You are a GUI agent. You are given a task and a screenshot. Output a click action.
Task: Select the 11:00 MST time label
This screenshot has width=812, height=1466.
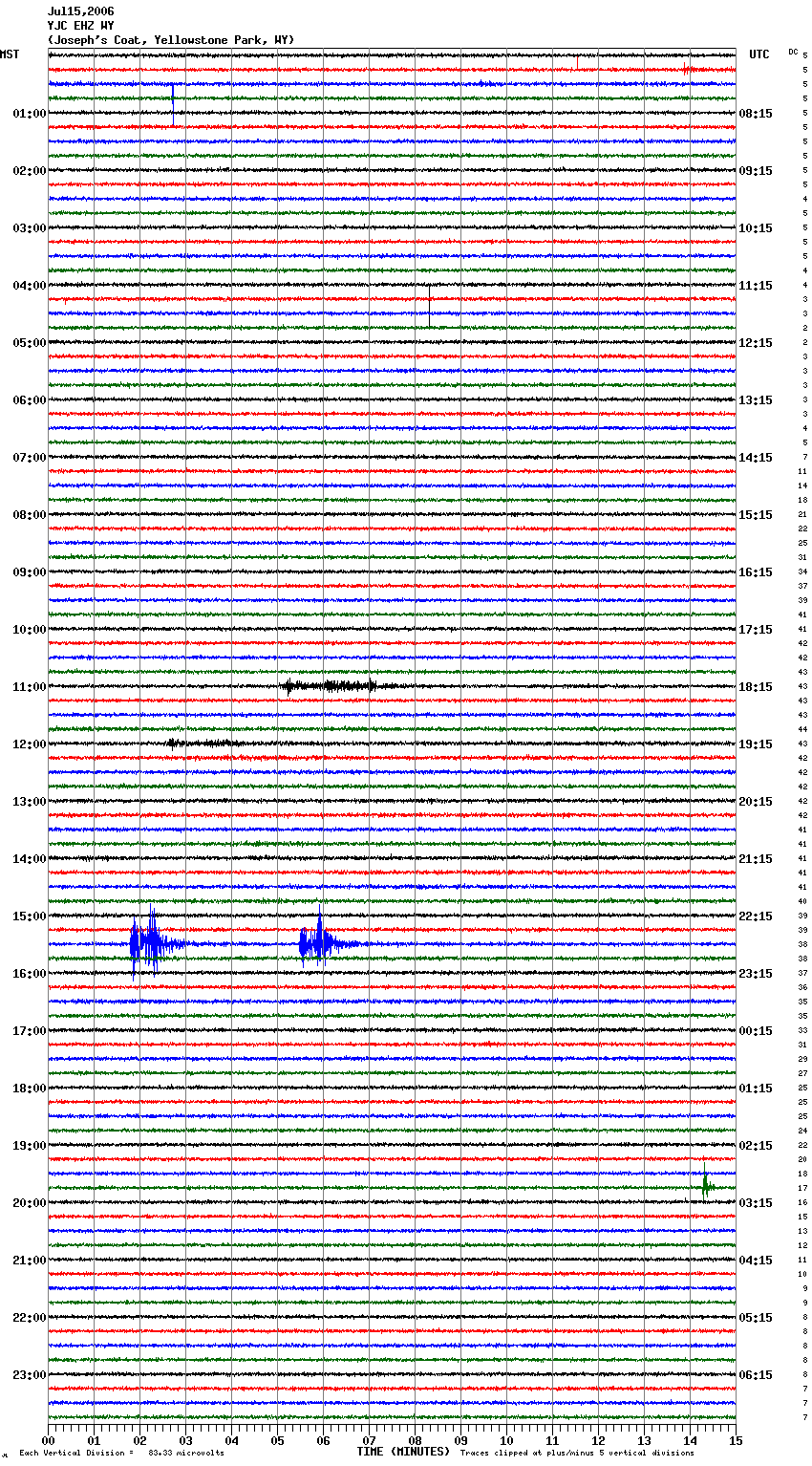pyautogui.click(x=29, y=687)
